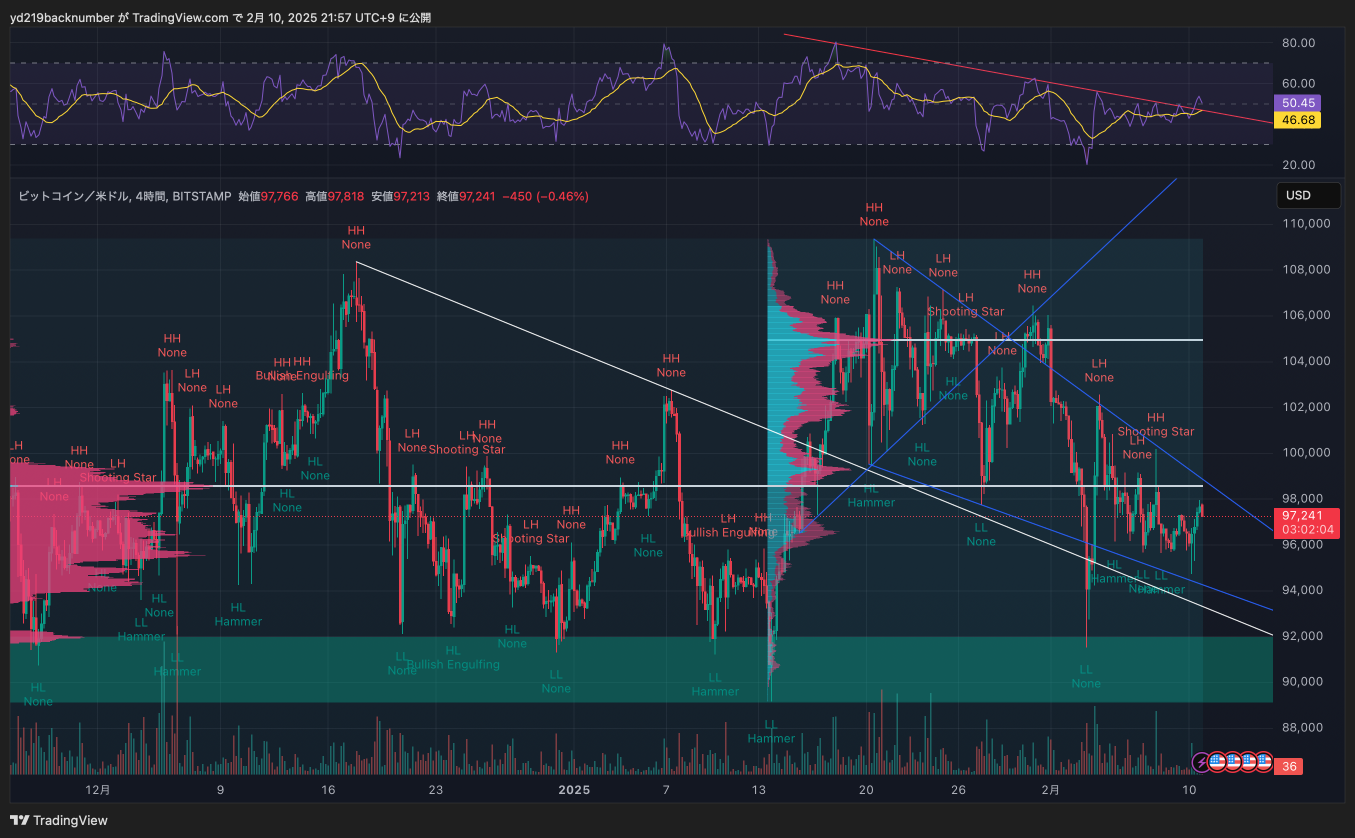Image resolution: width=1355 pixels, height=838 pixels.
Task: Click the 安値97,213 low value
Action: [400, 197]
